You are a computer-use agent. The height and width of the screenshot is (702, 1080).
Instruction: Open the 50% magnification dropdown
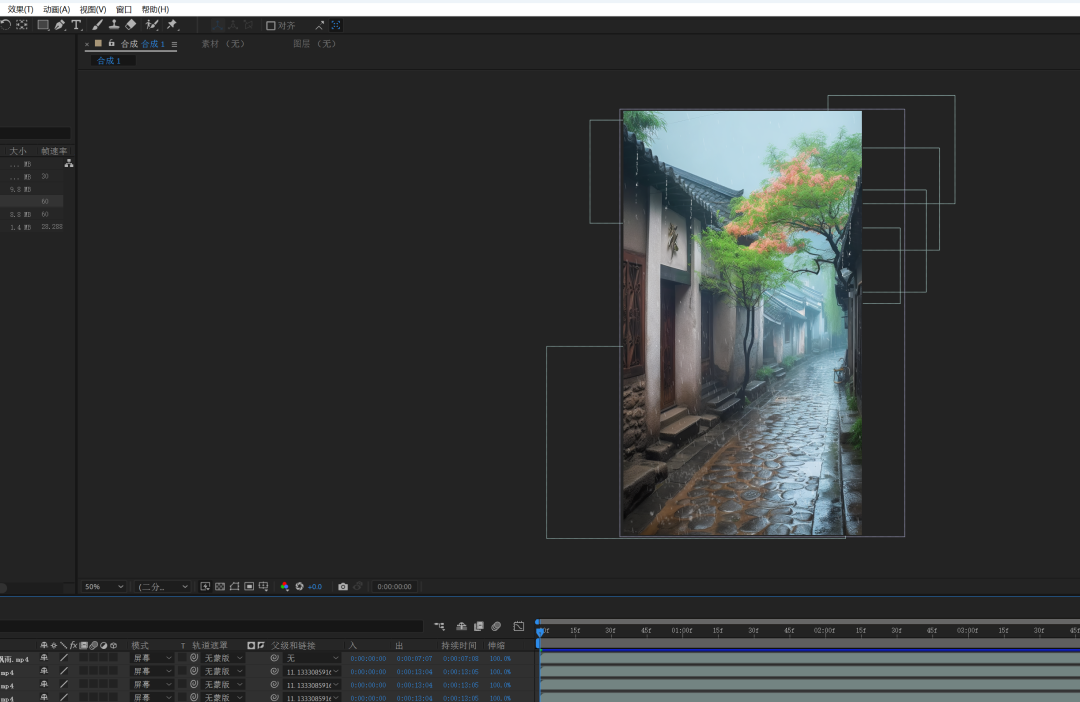coord(101,586)
